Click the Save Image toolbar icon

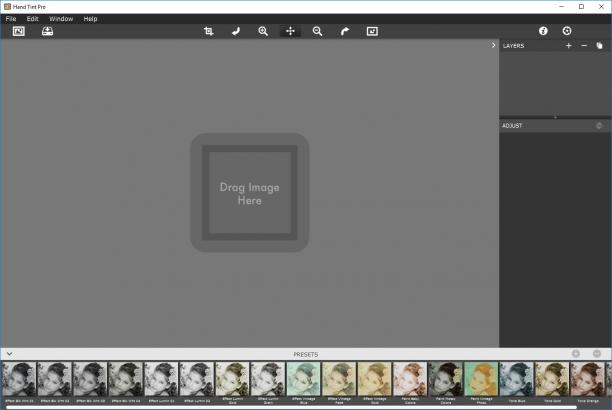(x=47, y=31)
